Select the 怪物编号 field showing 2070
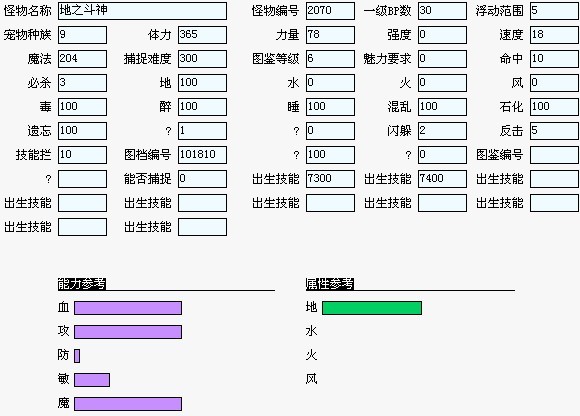580x416 pixels. click(330, 11)
